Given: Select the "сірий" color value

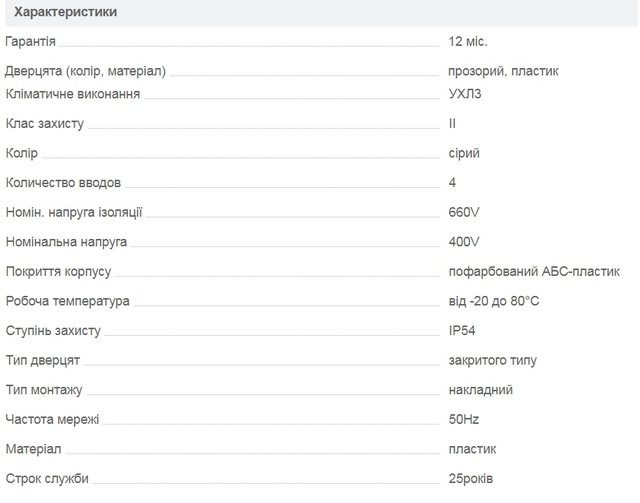Looking at the screenshot, I should (x=464, y=153).
